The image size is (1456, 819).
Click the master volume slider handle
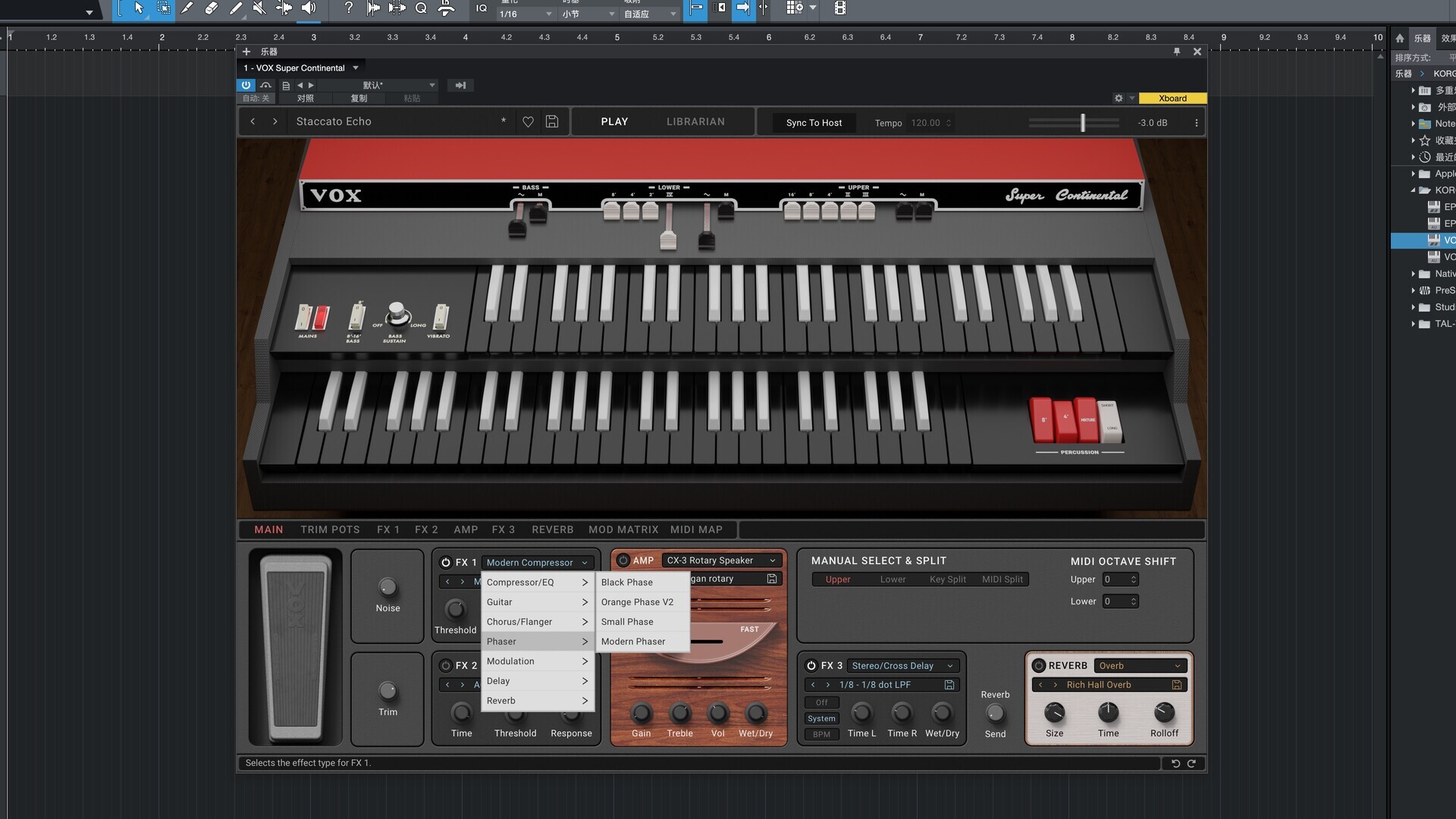tap(1083, 122)
